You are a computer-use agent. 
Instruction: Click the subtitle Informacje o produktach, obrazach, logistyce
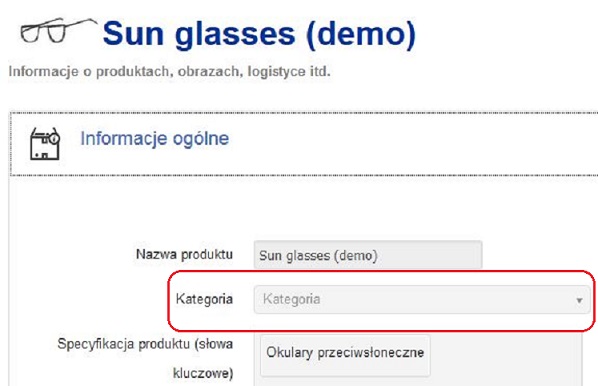point(169,71)
